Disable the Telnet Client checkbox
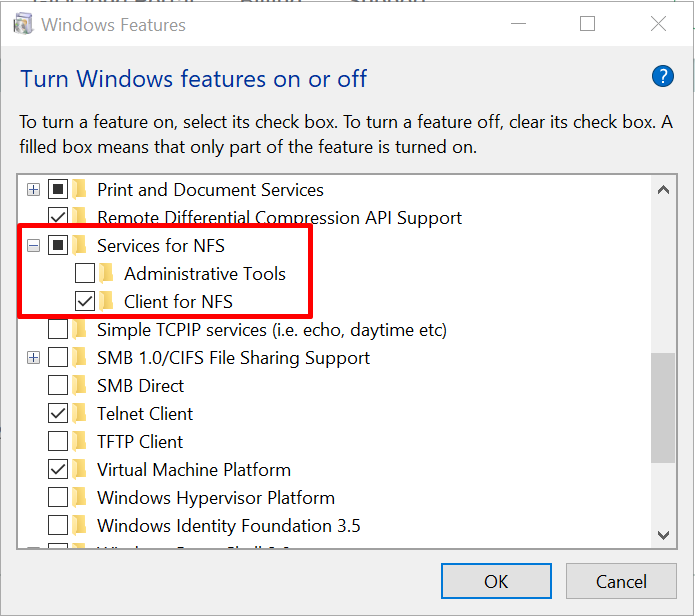The width and height of the screenshot is (695, 616). tap(58, 413)
